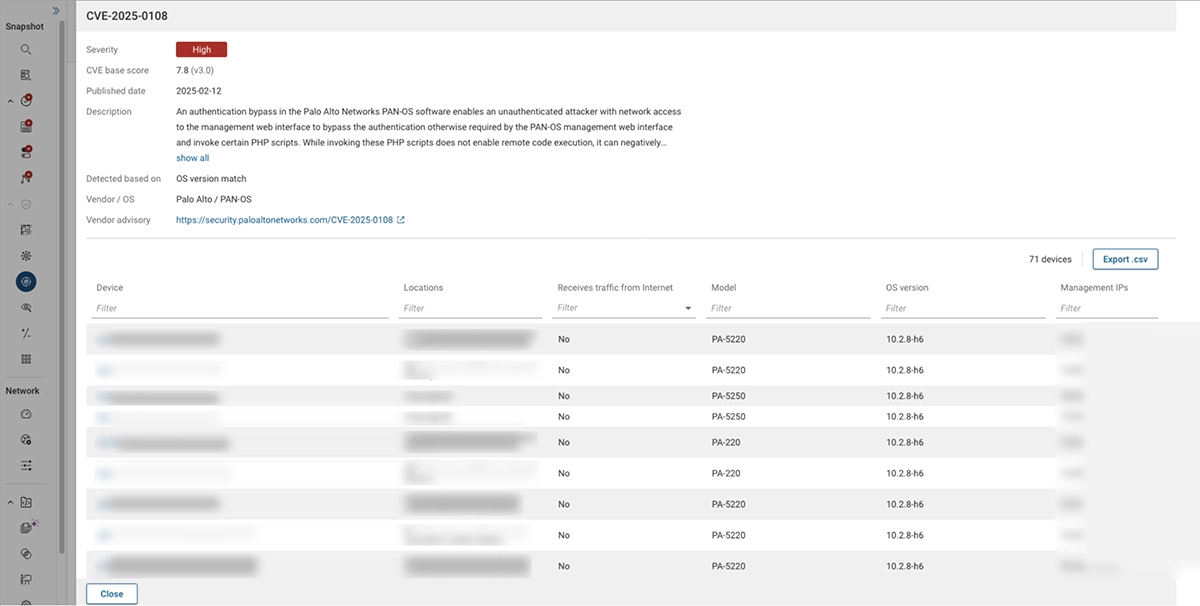Open the highlighted vulnerability shield icon in sidebar
The image size is (1200, 606).
[x=26, y=282]
